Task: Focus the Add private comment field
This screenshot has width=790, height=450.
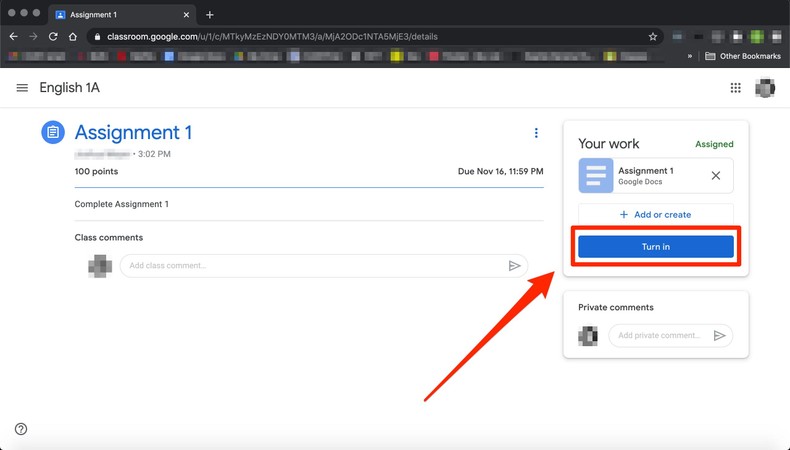Action: click(x=660, y=336)
